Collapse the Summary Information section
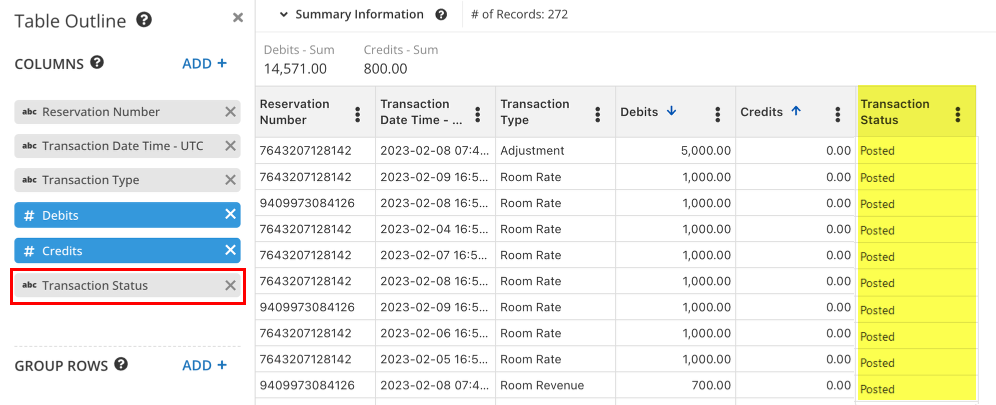The height and width of the screenshot is (405, 996). 284,15
